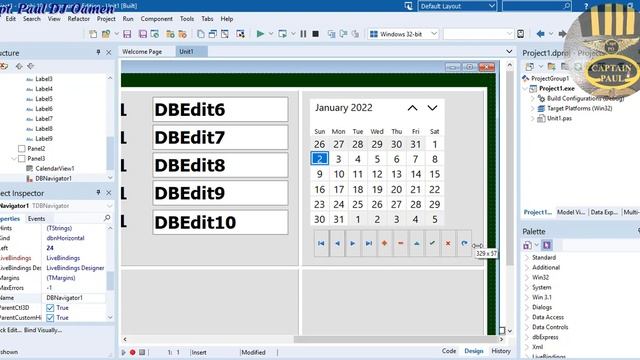The height and width of the screenshot is (360, 640).
Task: Go to previous month in calendar
Action: (412, 108)
